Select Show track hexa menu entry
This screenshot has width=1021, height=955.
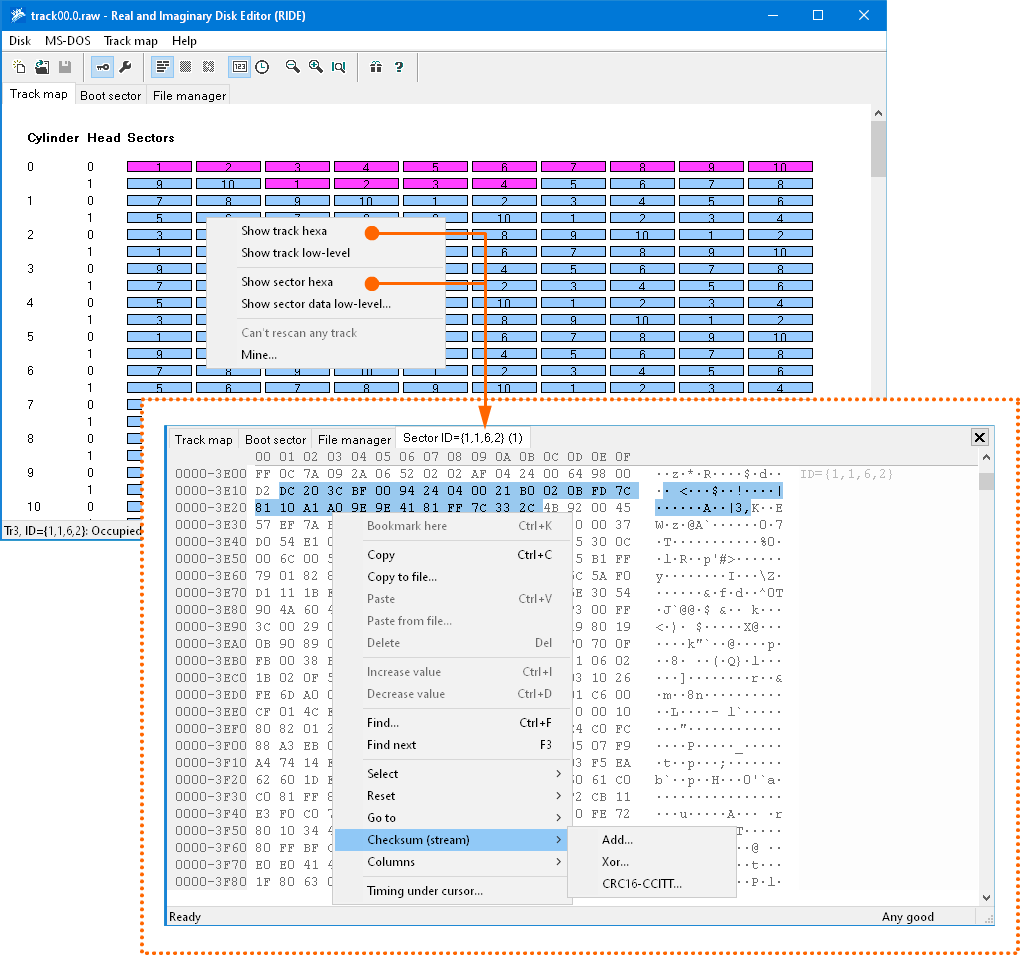pos(284,231)
